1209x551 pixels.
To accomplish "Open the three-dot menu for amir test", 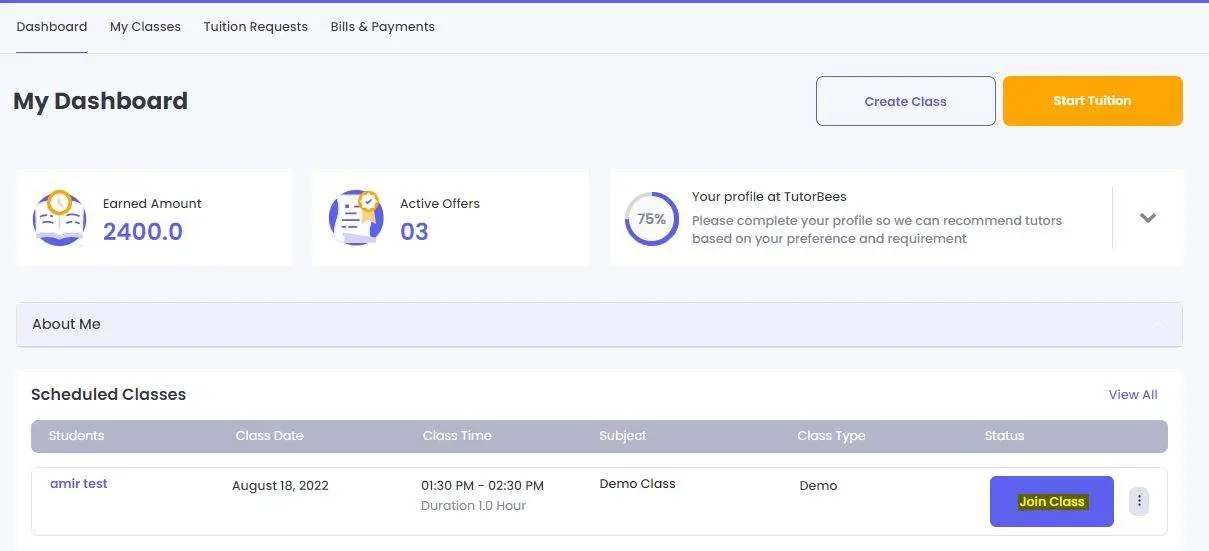I will click(x=1139, y=501).
